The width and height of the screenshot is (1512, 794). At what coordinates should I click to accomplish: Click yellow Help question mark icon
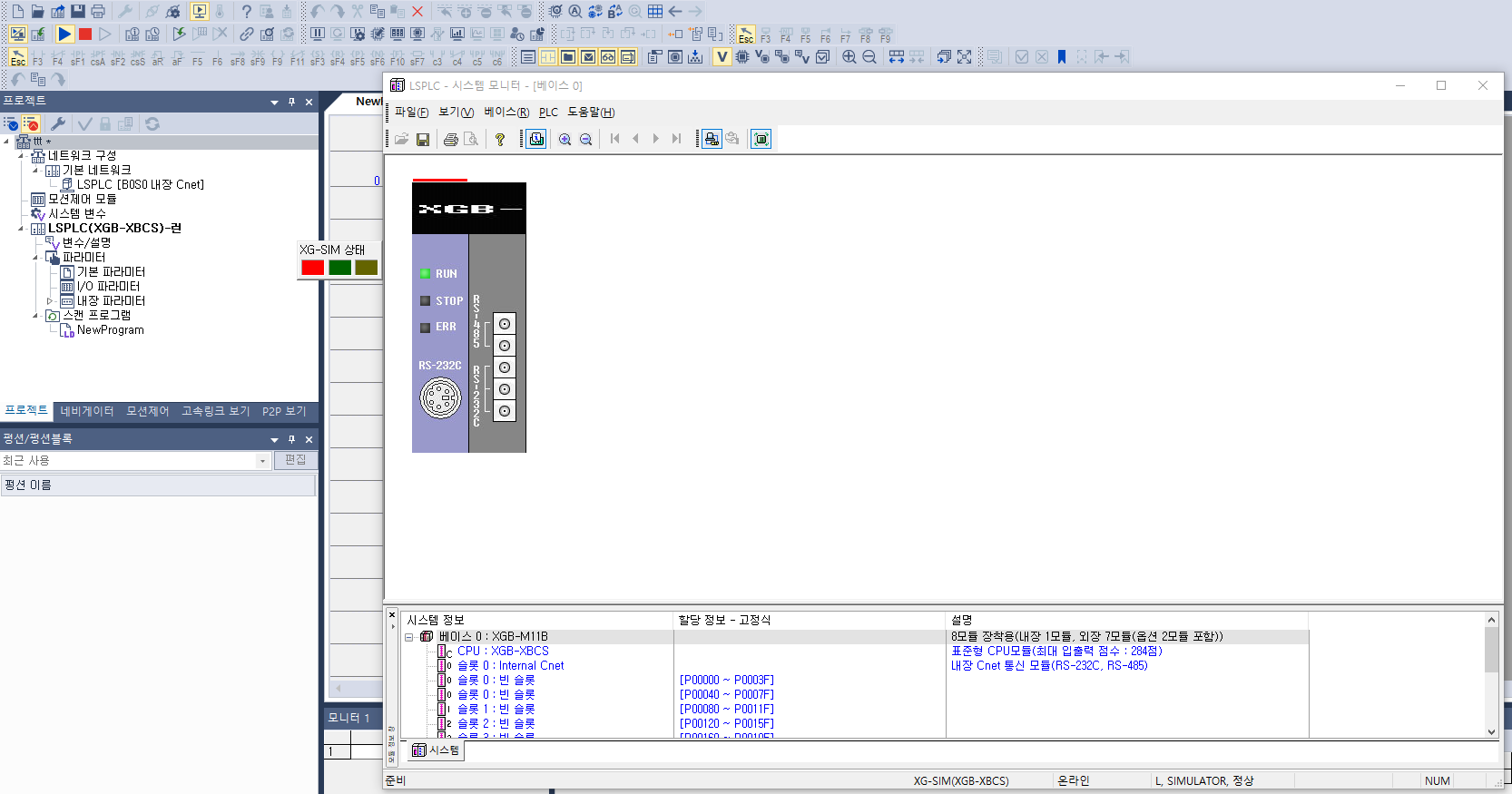(499, 139)
